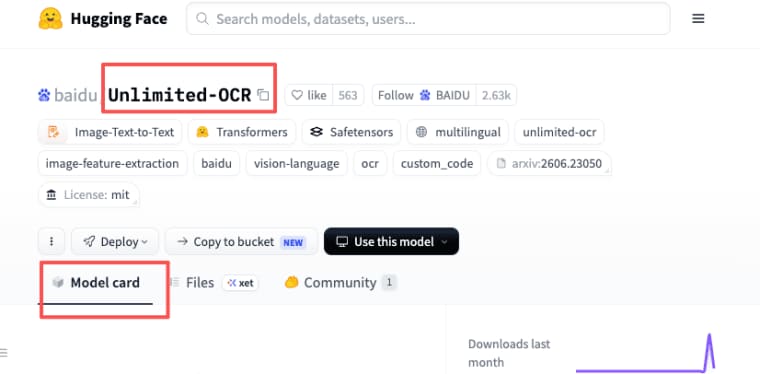The image size is (760, 374).
Task: Click Copy to bucket button
Action: (241, 241)
